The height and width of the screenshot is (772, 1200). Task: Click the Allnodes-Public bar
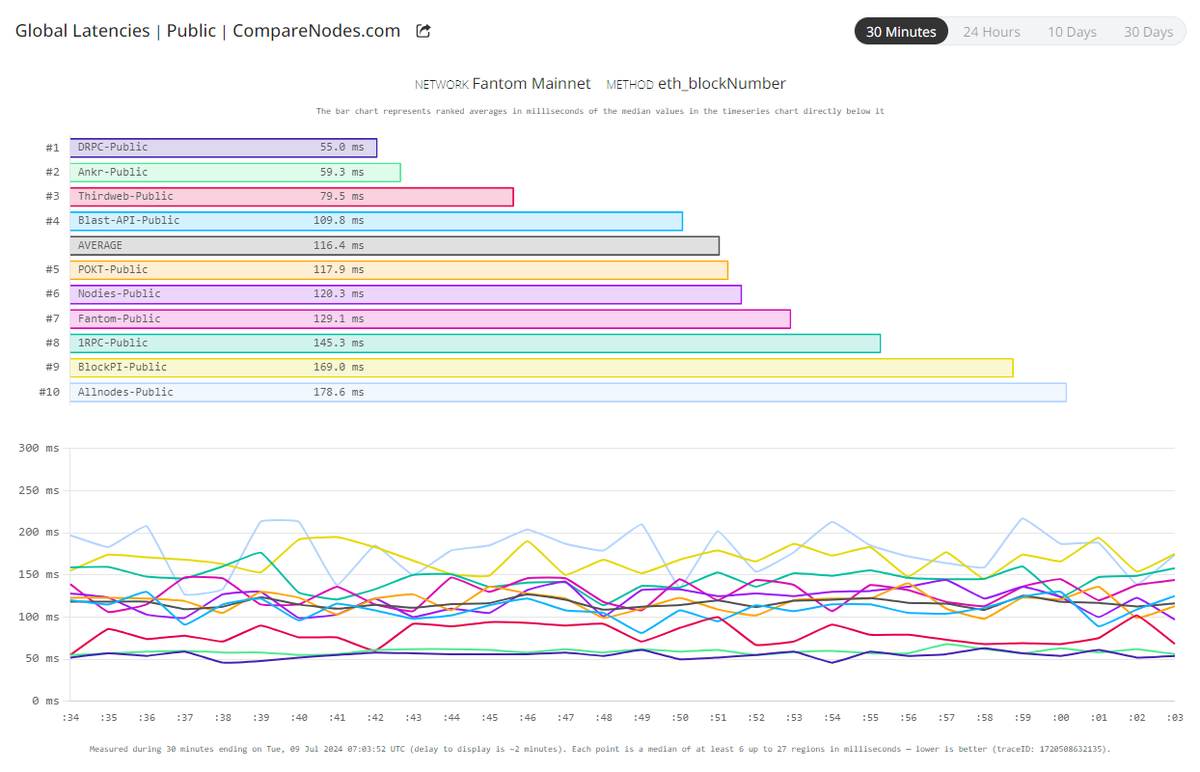coord(568,392)
